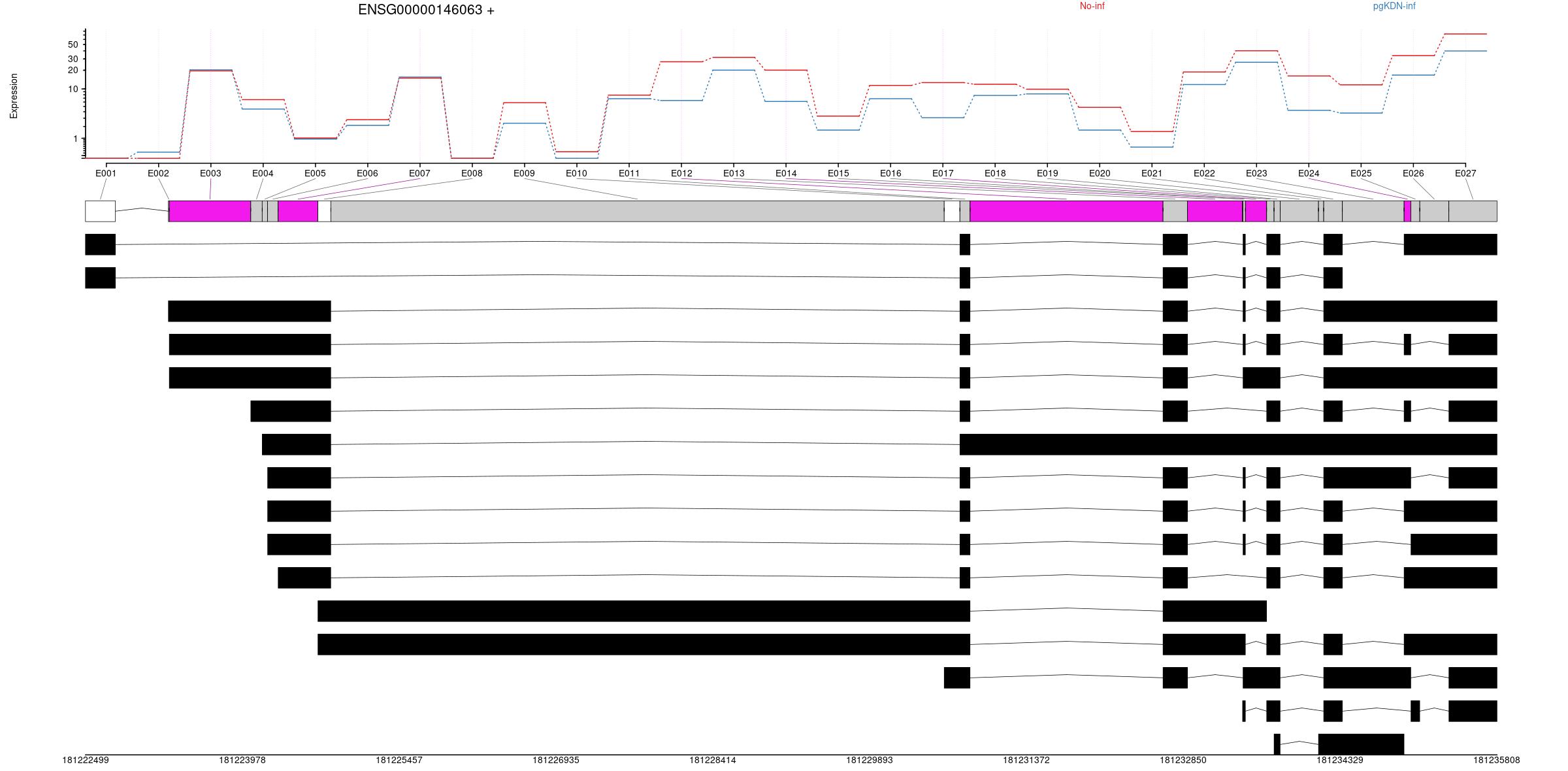Click genomic coordinate 181222499
Viewport: 1568px width, 771px height.
[x=86, y=761]
